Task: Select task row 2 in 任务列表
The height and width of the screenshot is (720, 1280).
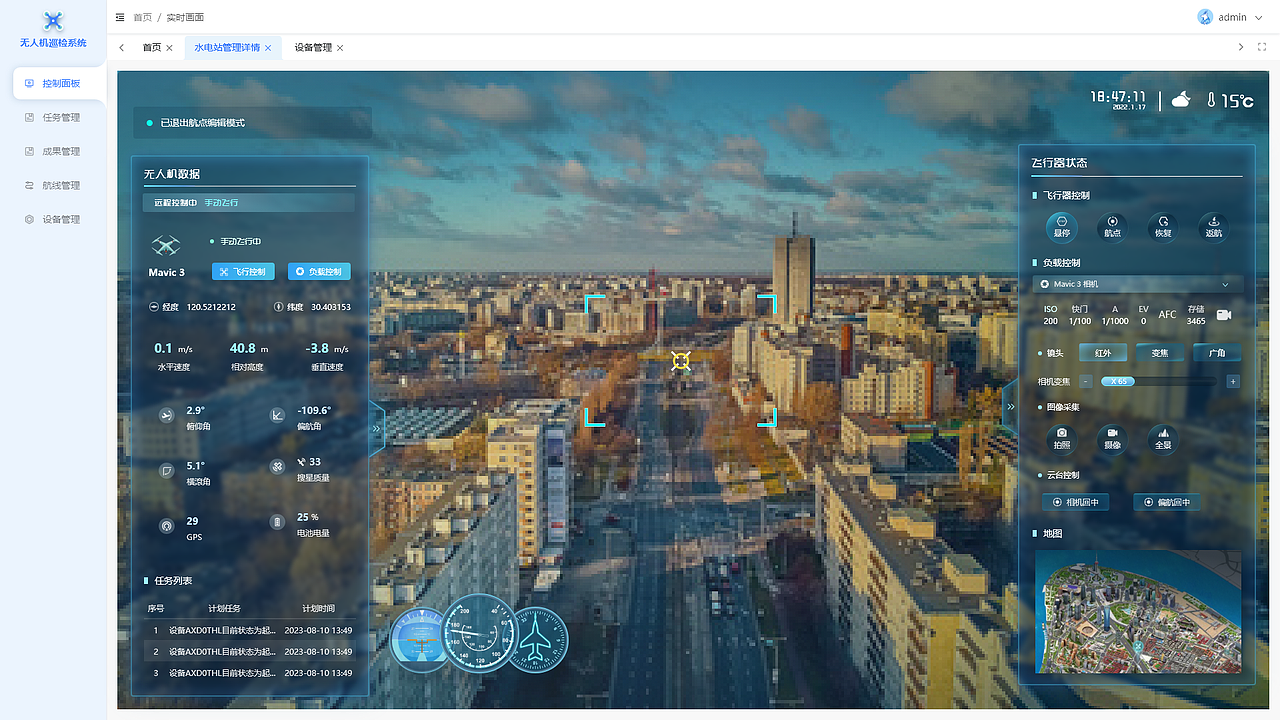Action: point(251,652)
